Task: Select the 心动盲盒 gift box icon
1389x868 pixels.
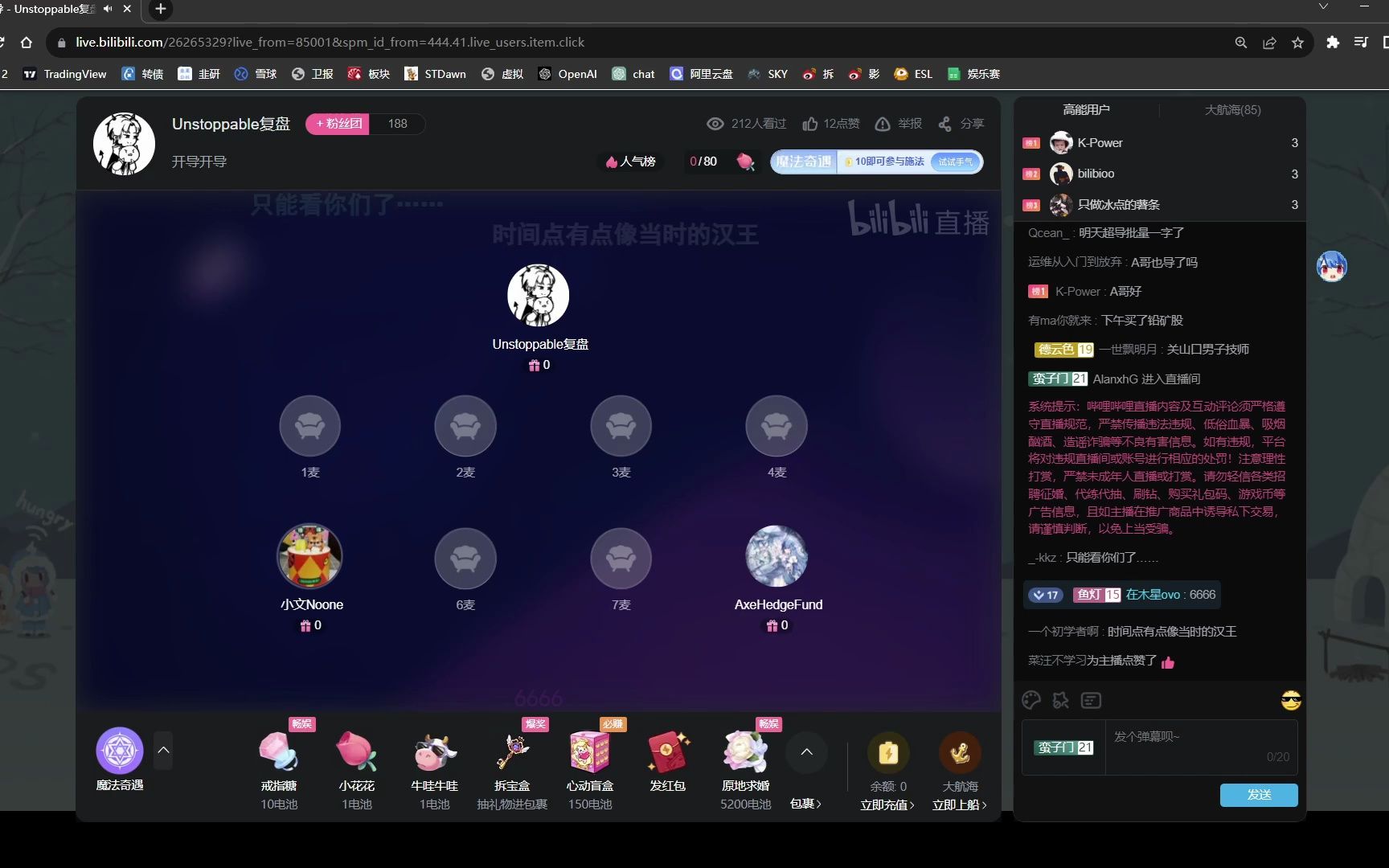Action: [589, 752]
